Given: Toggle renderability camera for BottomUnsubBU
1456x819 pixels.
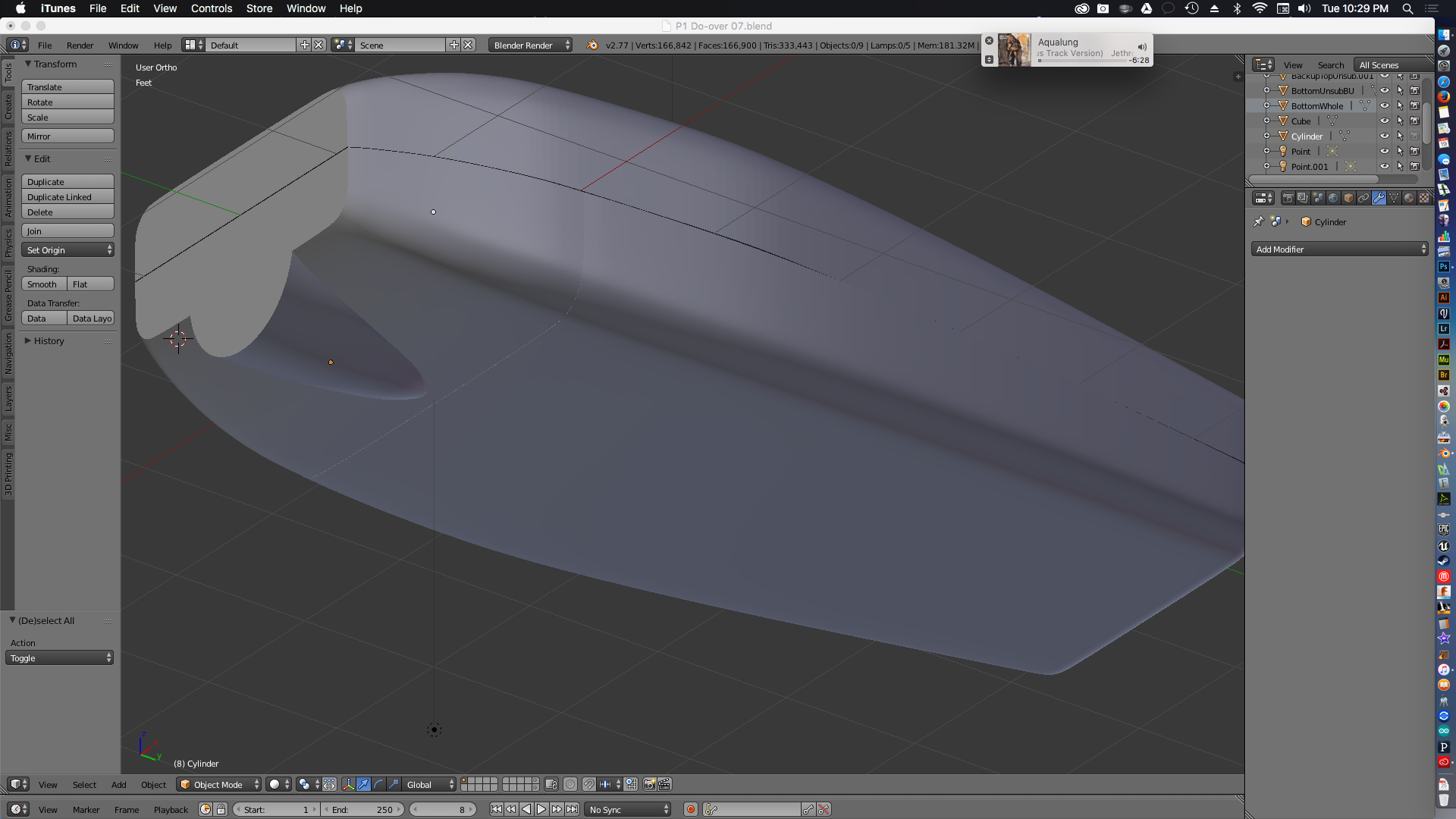Looking at the screenshot, I should (1415, 90).
